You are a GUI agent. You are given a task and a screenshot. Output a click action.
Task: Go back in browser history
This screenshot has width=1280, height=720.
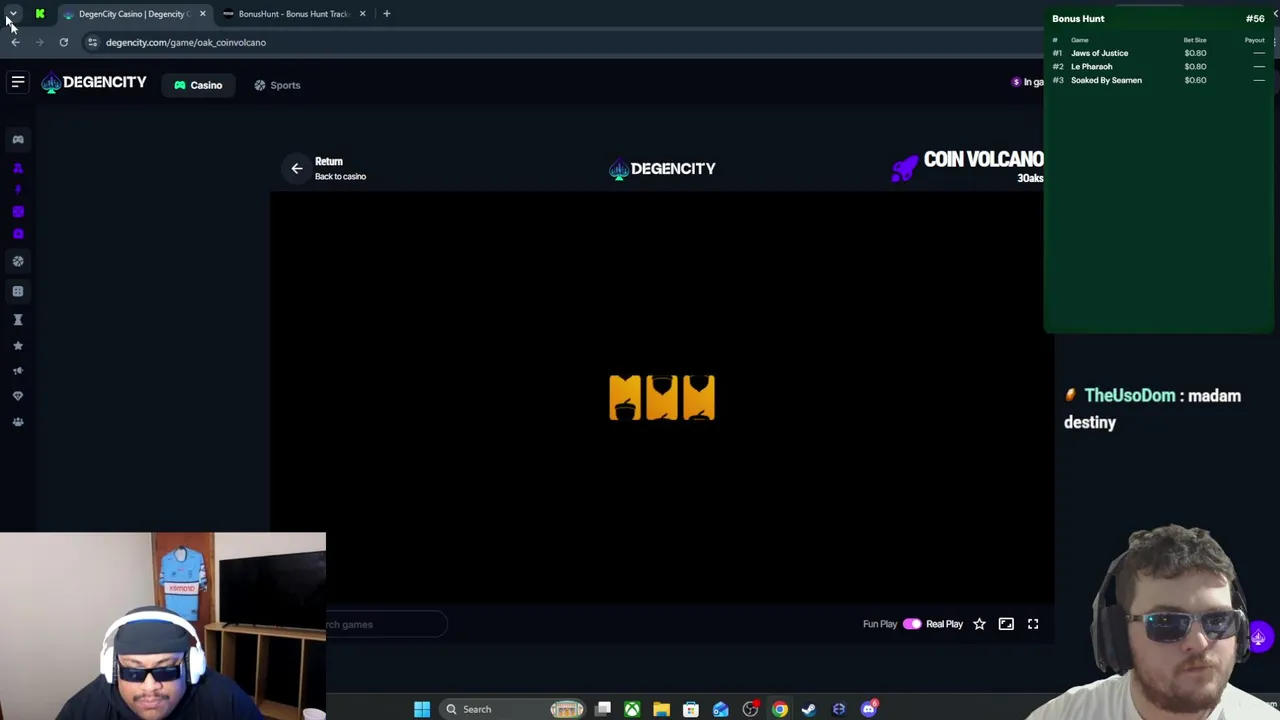[x=15, y=42]
